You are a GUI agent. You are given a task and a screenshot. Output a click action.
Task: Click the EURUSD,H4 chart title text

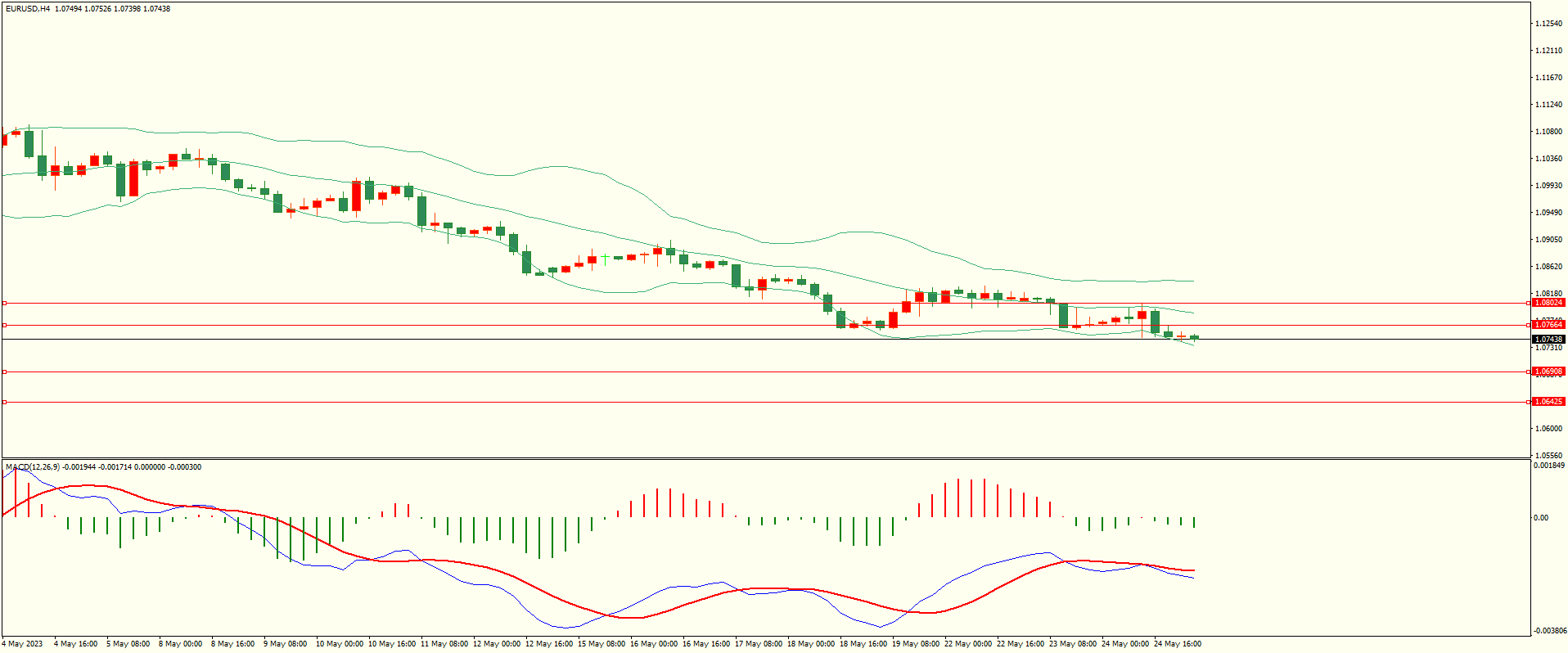(28, 9)
